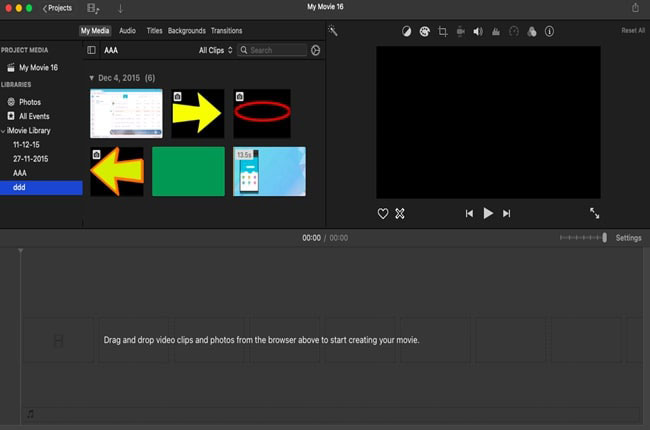Select the 11-12-15 event
This screenshot has height=430, width=650.
point(26,145)
